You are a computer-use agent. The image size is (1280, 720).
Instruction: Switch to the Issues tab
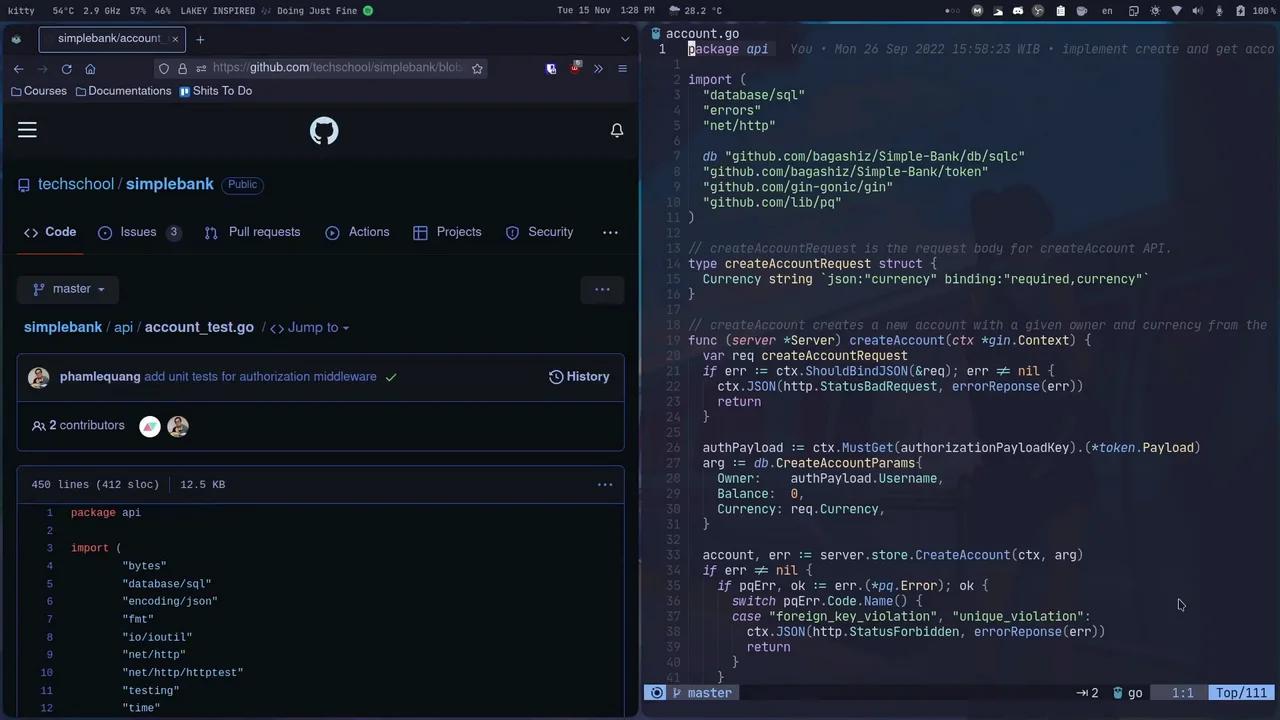pos(138,231)
